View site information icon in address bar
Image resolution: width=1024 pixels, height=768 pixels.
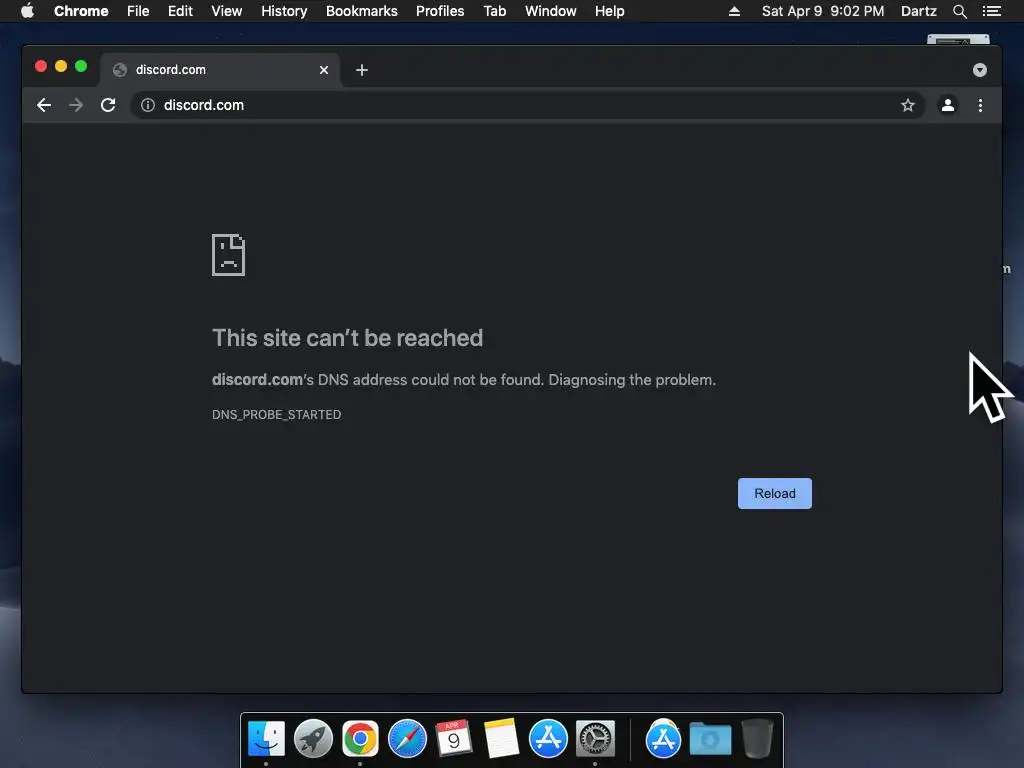(x=148, y=105)
